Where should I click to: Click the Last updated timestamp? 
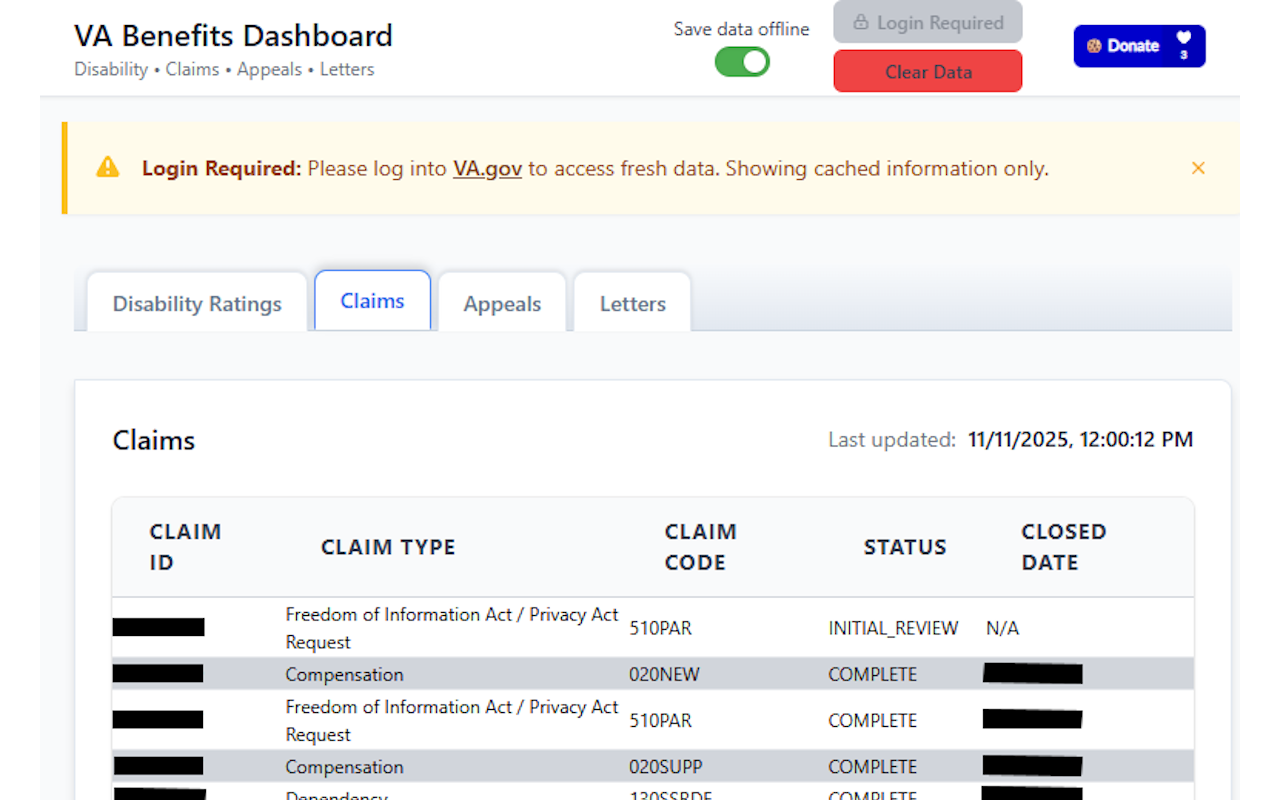[x=1080, y=439]
